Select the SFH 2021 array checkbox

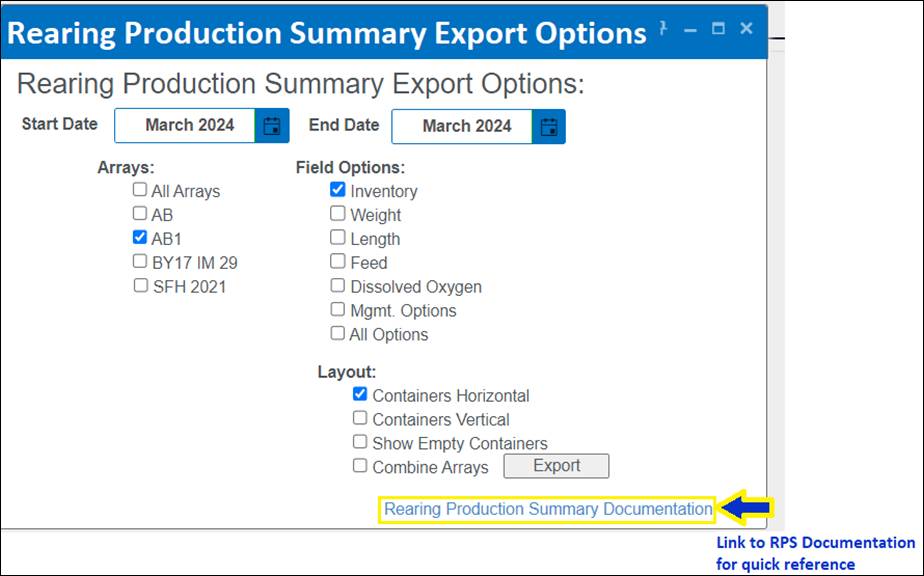140,286
